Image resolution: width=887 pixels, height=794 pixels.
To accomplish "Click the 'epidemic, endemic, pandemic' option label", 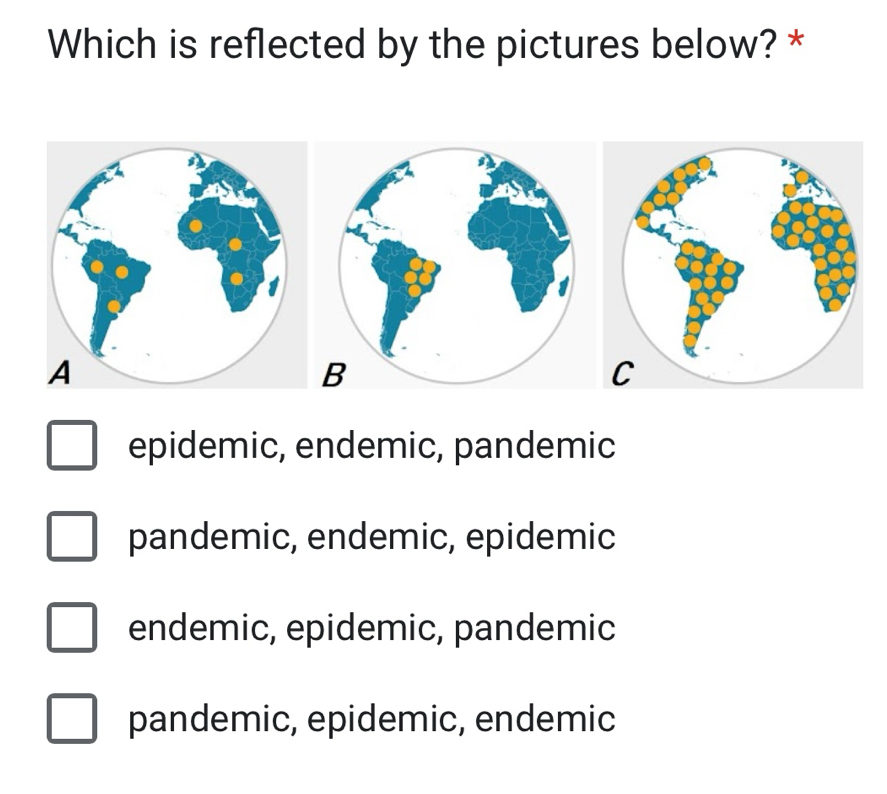I will click(372, 445).
